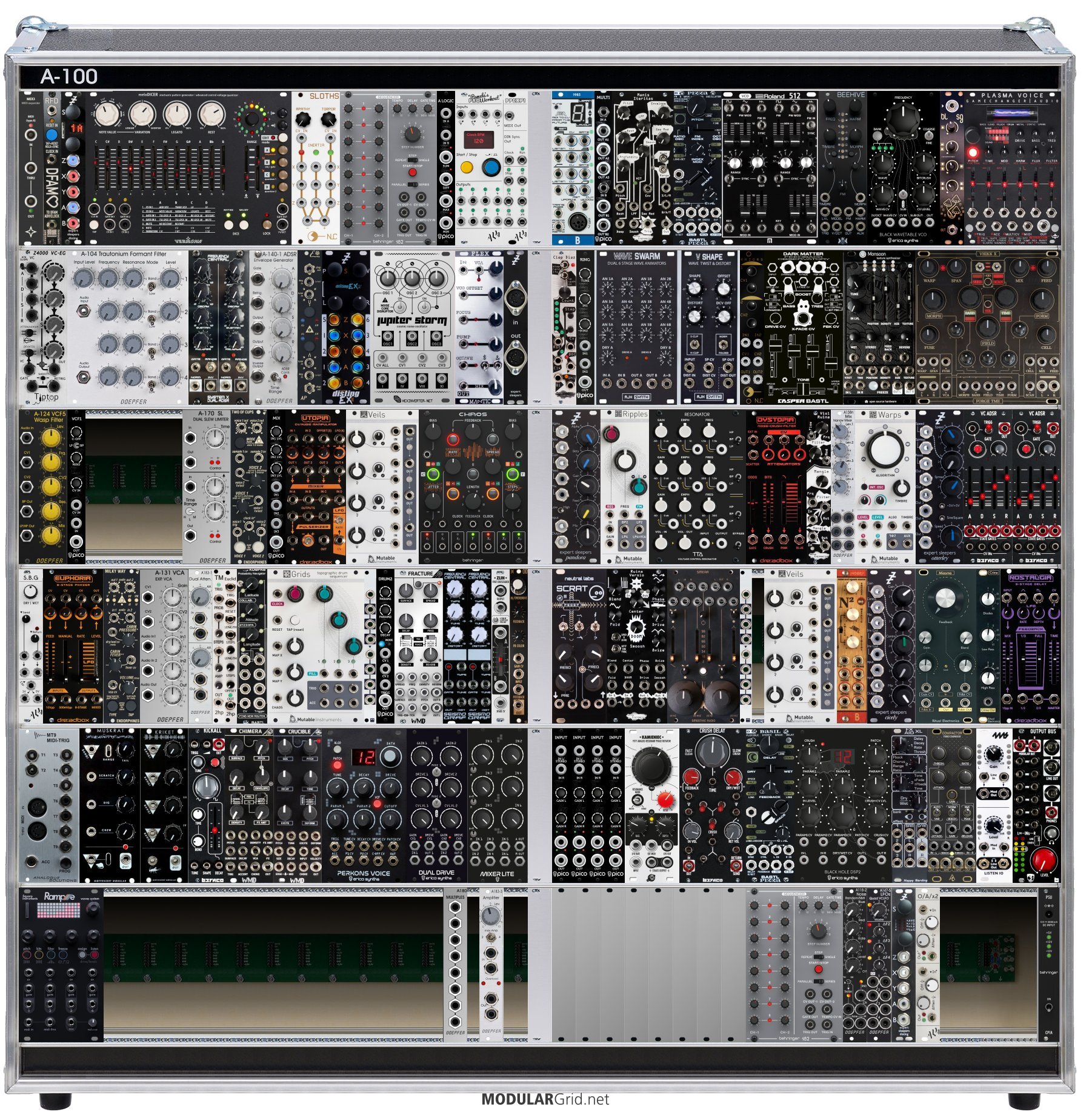
Task: Click the A-100 case label
Action: tap(68, 76)
